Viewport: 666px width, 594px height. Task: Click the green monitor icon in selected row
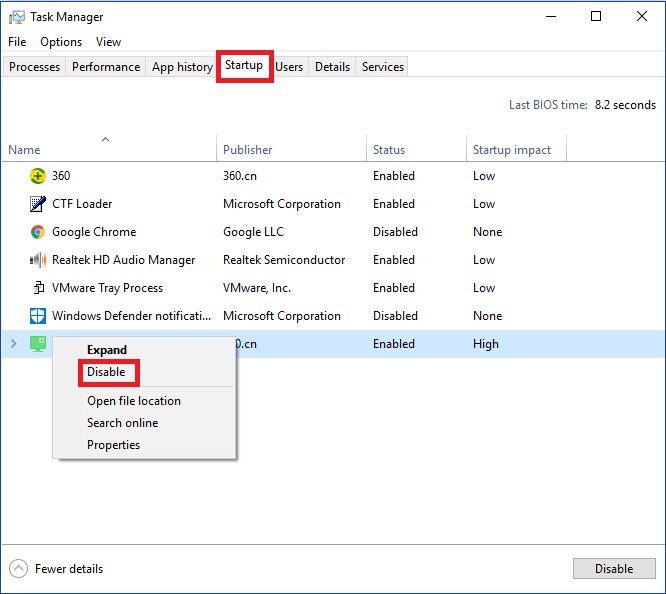[38, 344]
